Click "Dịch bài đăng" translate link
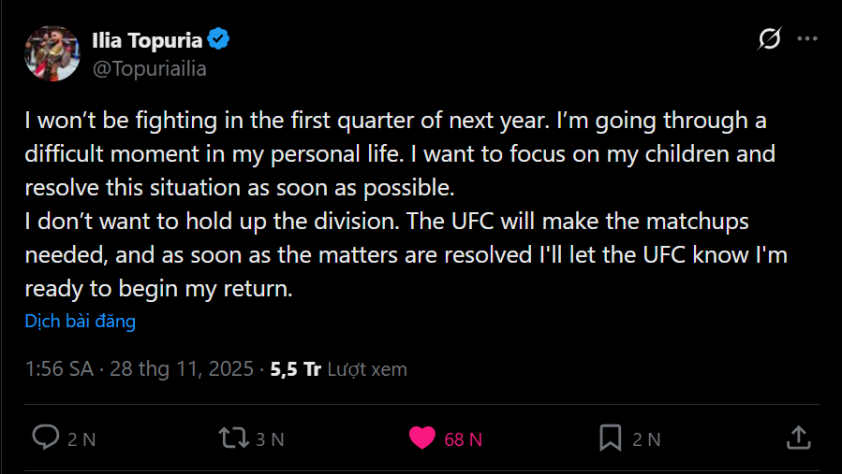842x474 pixels. pyautogui.click(x=80, y=322)
